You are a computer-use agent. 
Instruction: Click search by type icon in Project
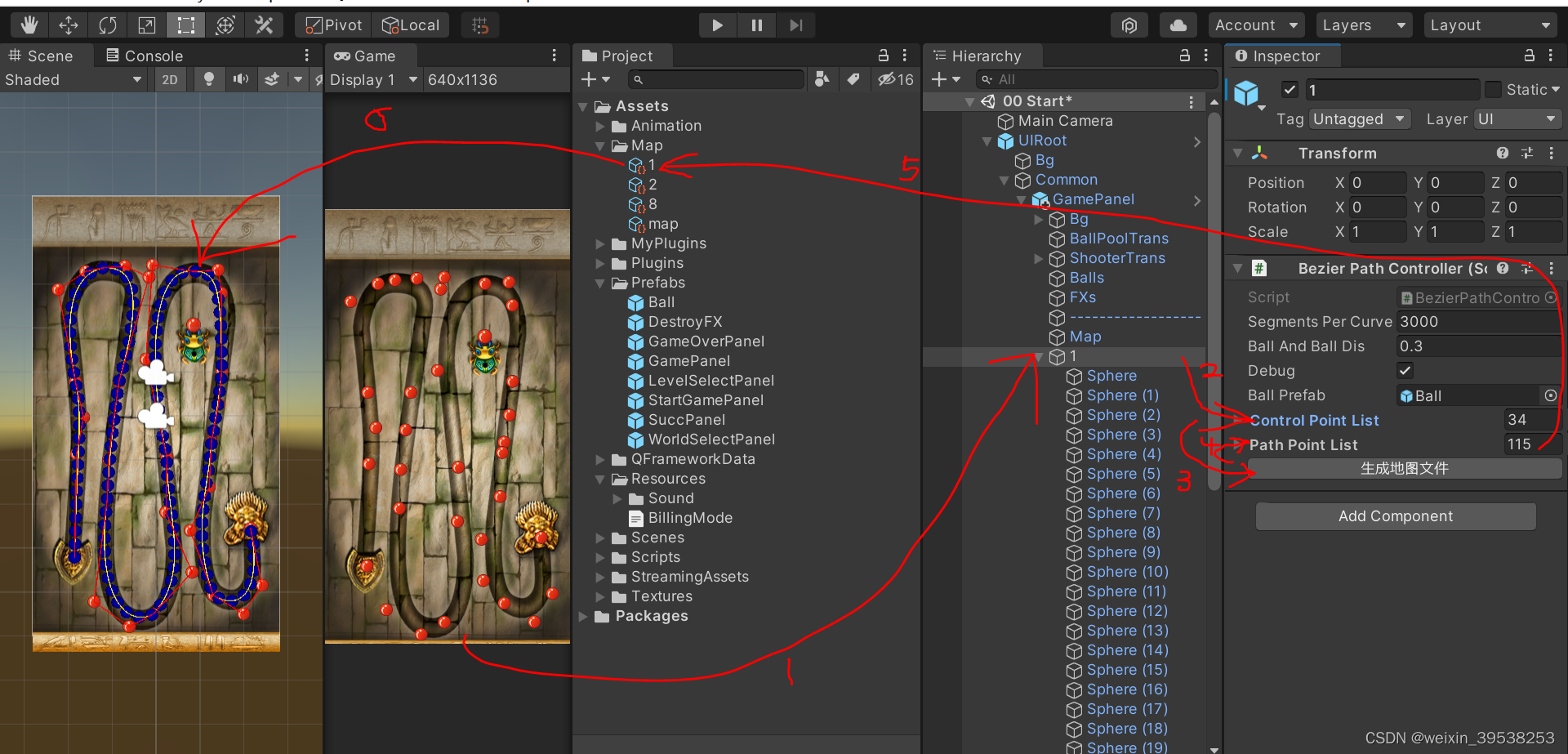[822, 79]
